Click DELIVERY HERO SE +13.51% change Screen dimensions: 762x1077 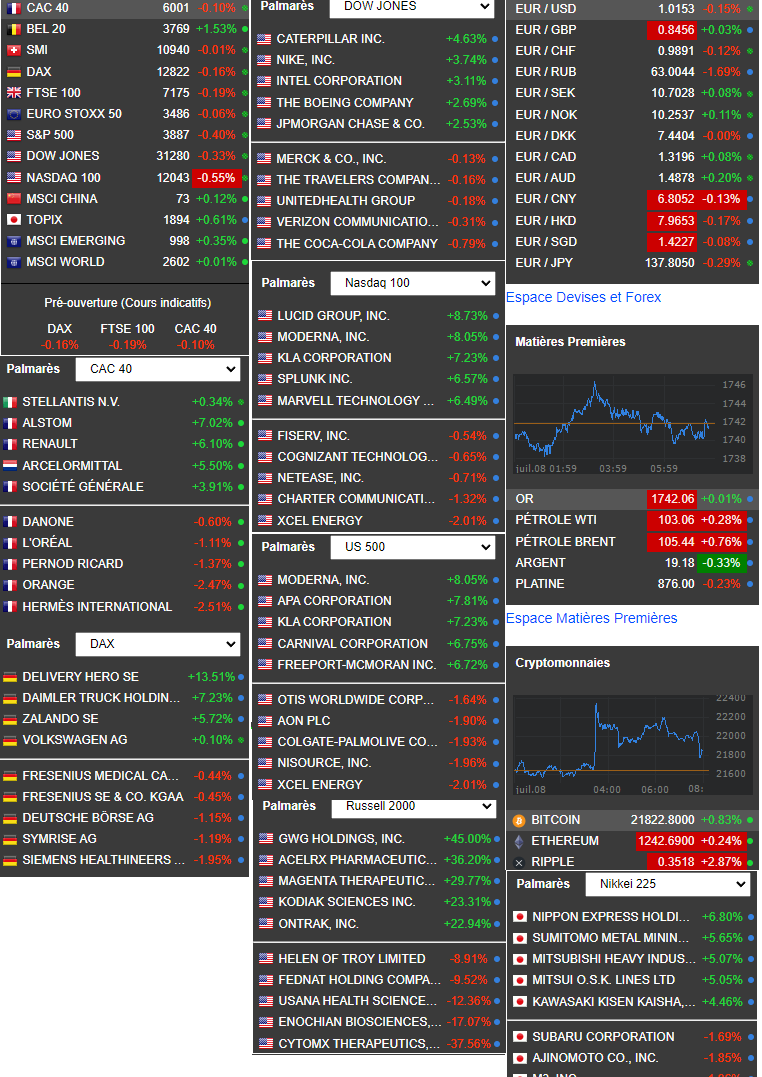[x=212, y=677]
